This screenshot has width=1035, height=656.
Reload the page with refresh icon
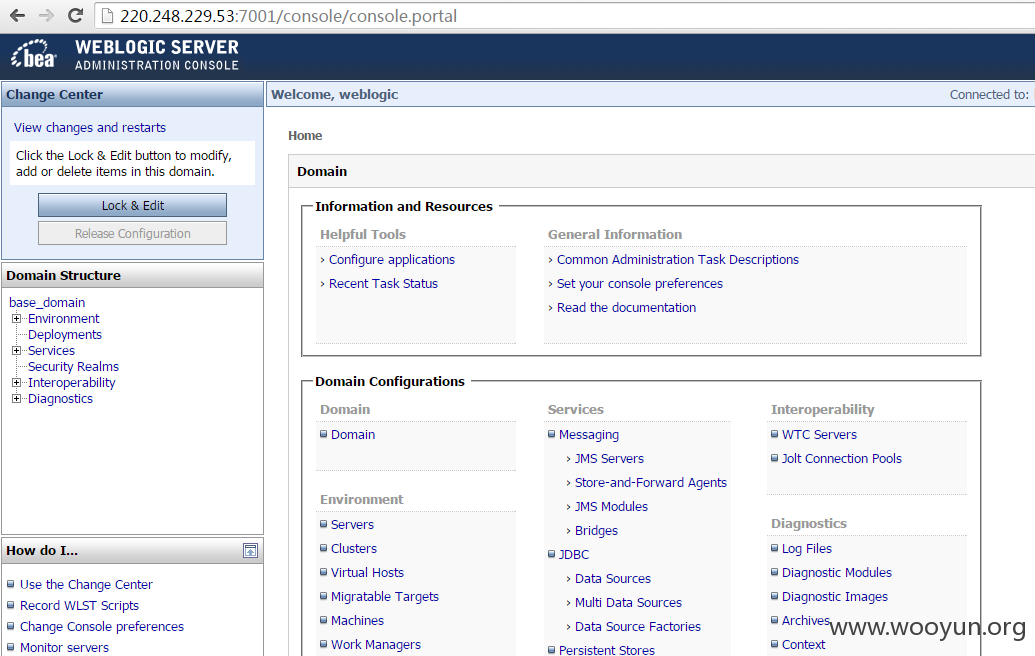pos(75,15)
